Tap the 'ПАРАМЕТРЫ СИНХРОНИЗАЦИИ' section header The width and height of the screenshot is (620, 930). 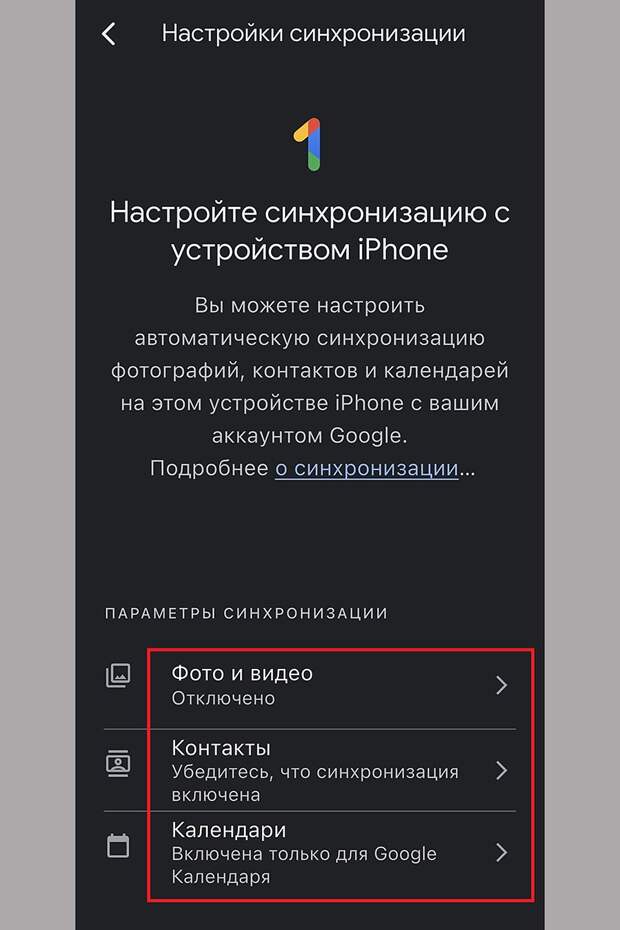point(246,613)
